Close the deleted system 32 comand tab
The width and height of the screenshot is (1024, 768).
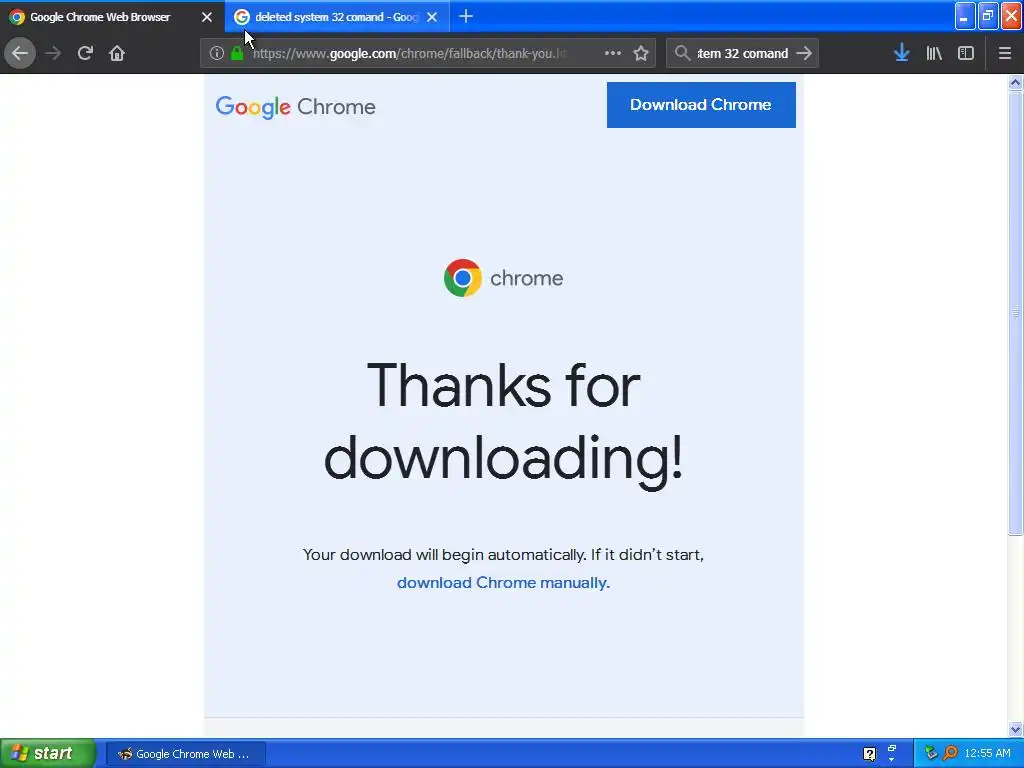tap(432, 17)
